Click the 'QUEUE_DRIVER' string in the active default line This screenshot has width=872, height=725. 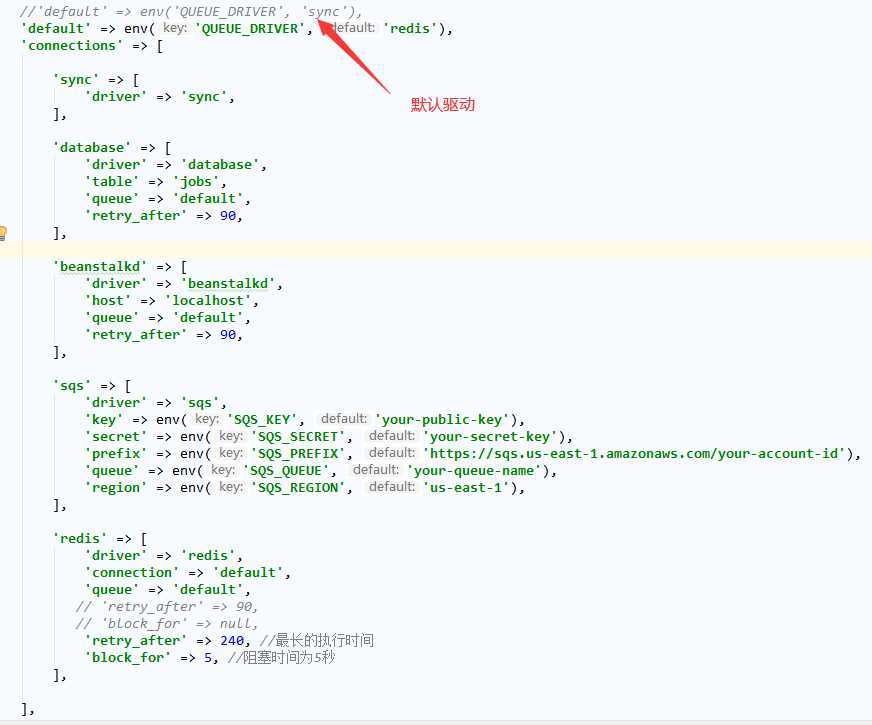click(250, 28)
